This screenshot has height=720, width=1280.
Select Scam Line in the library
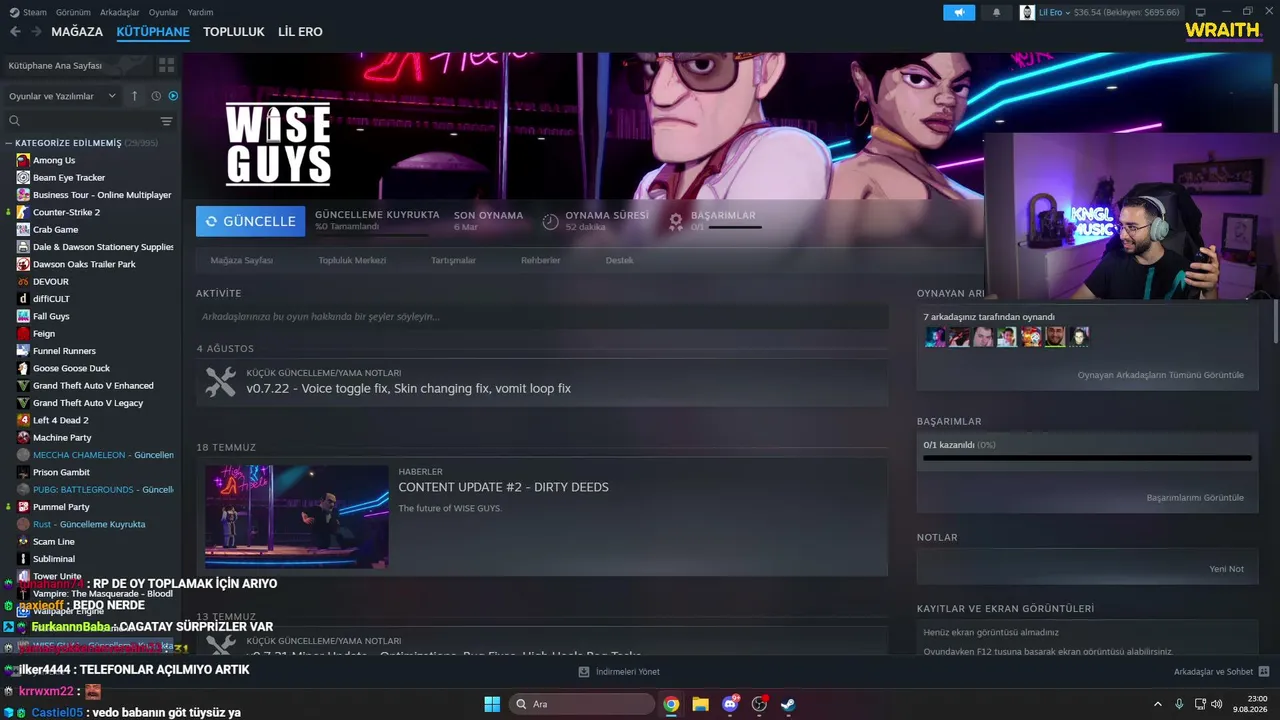tap(54, 542)
